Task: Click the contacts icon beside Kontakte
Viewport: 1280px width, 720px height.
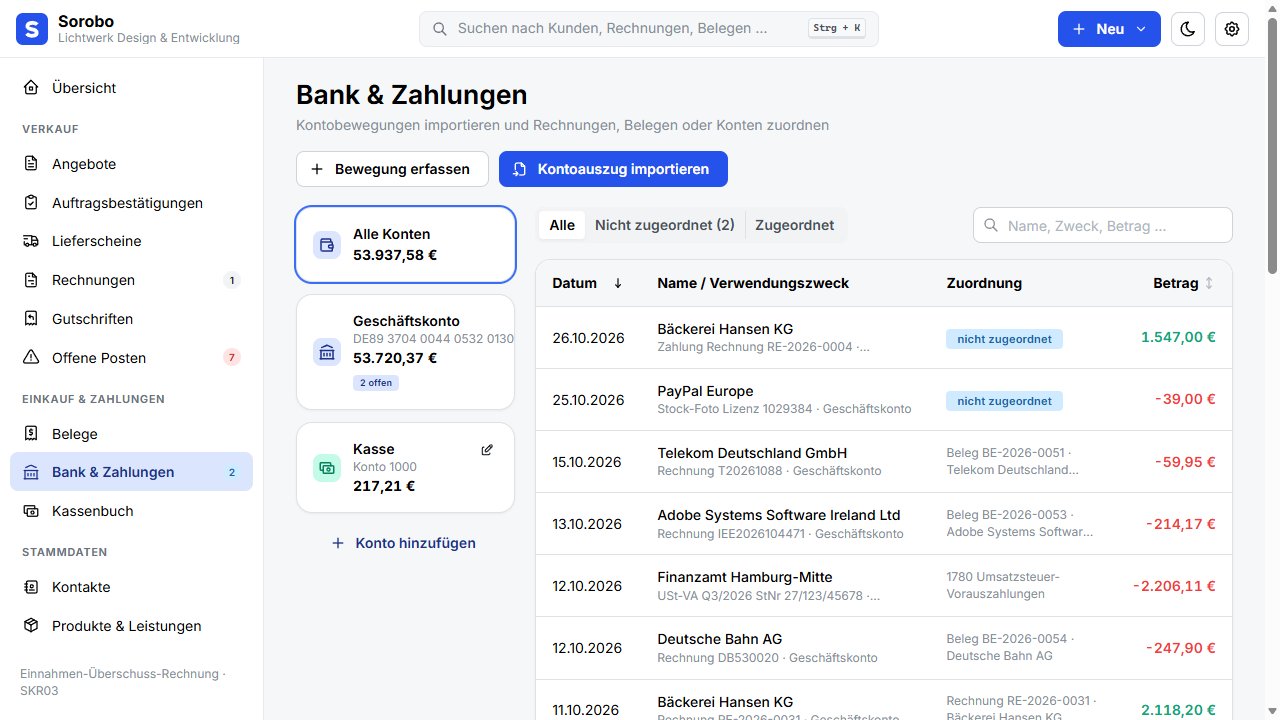Action: point(32,587)
